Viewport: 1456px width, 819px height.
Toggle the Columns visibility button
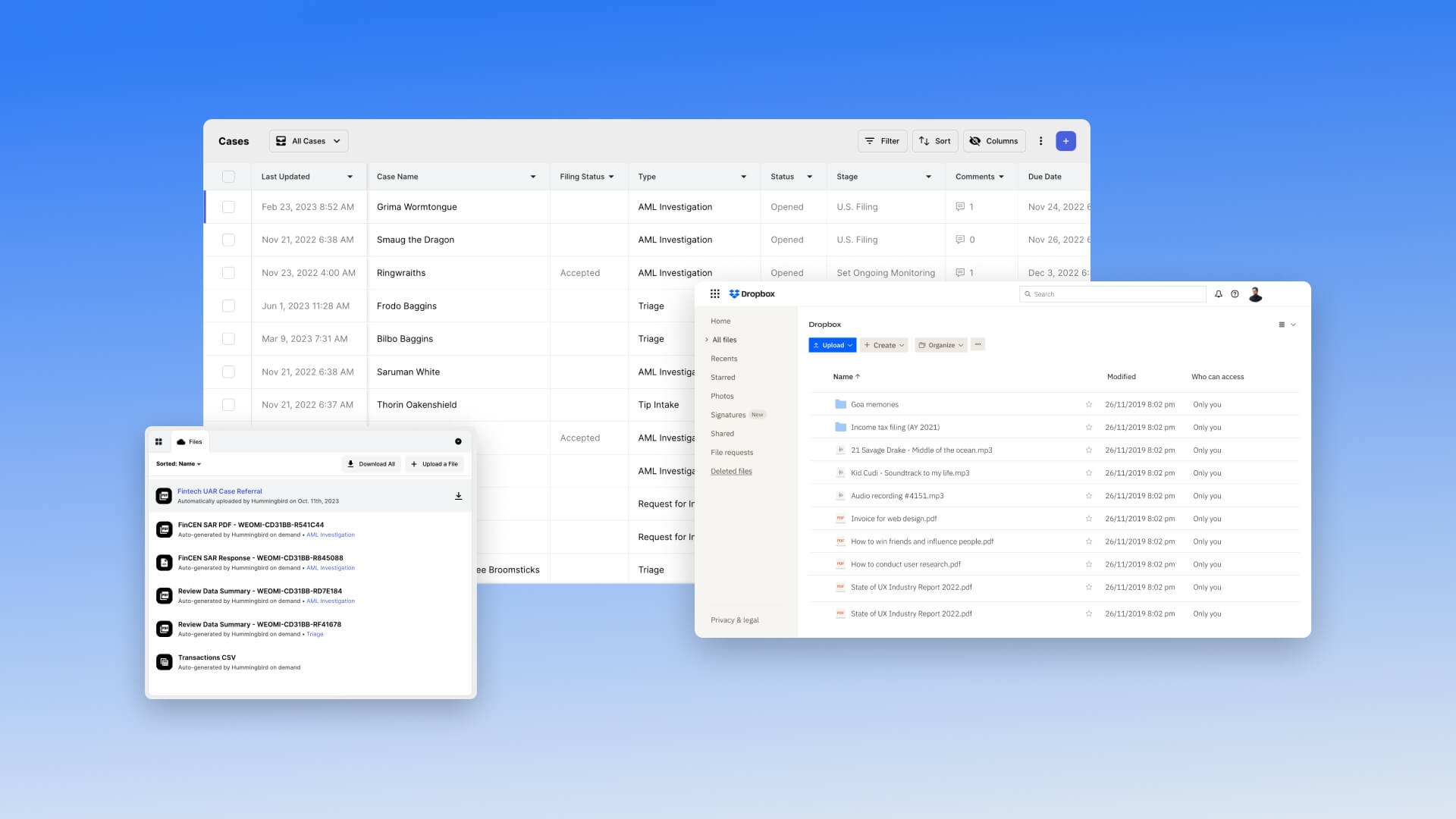[994, 141]
